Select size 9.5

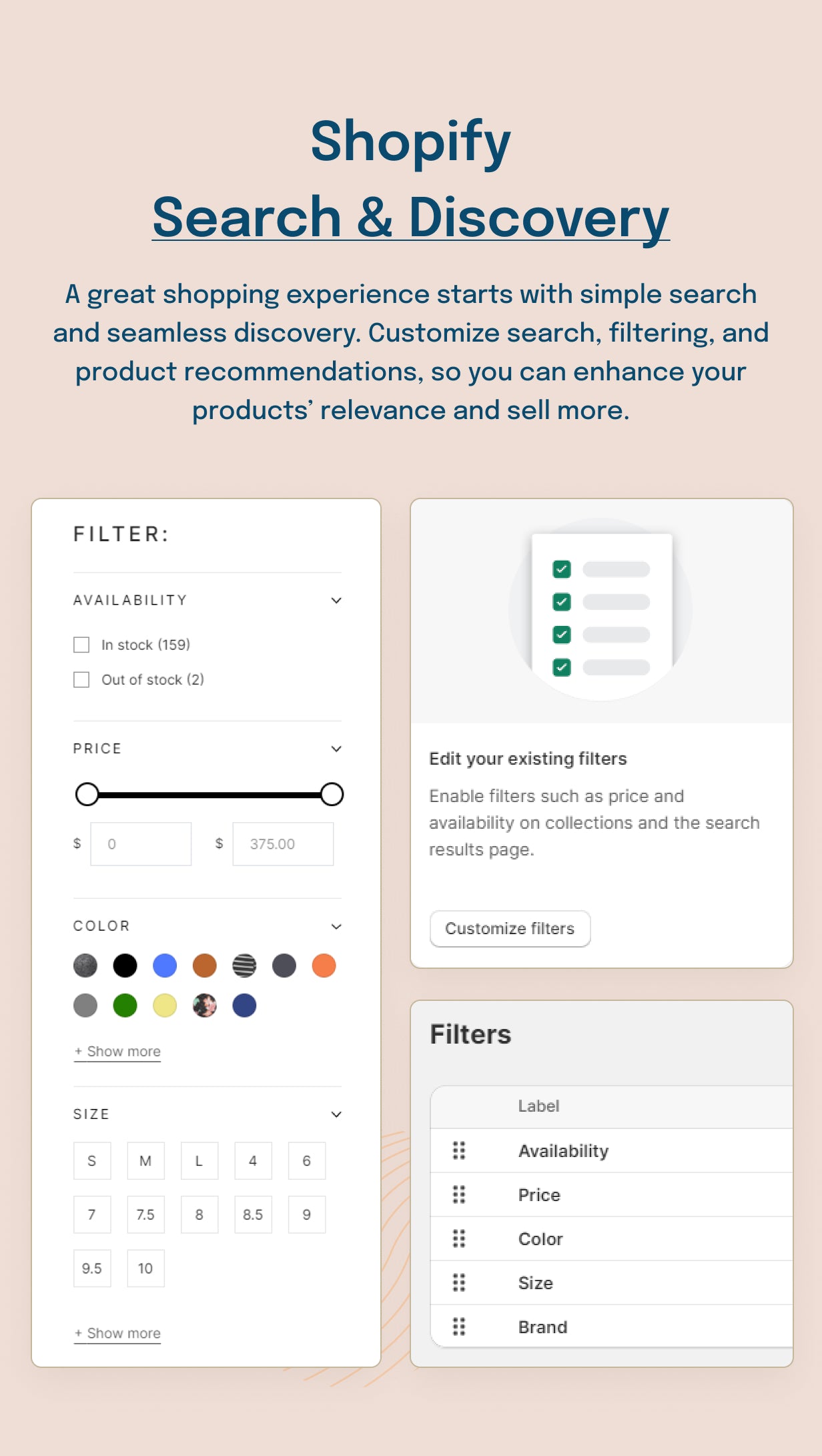[92, 1268]
